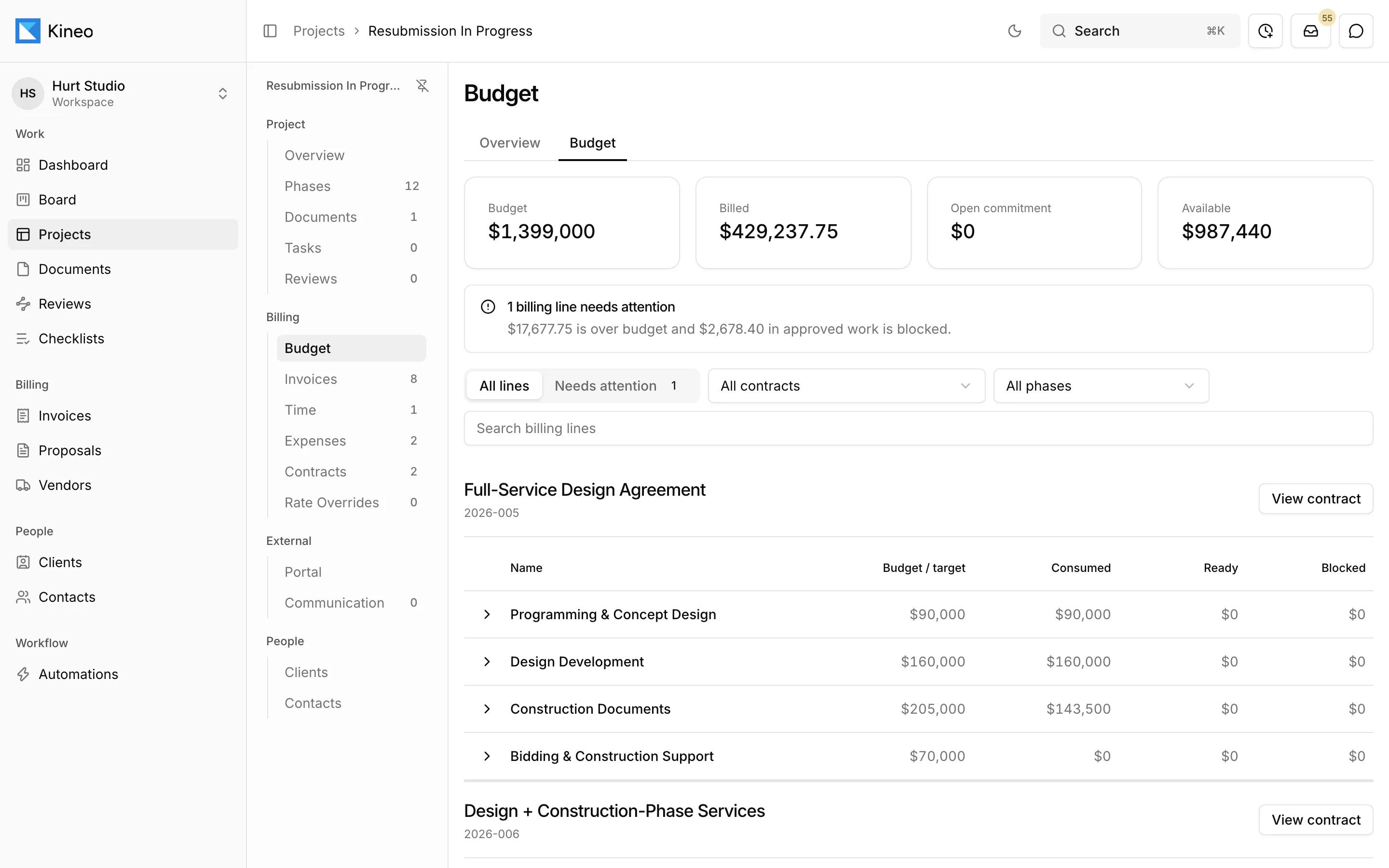Open inbox with 55 notifications
The height and width of the screenshot is (868, 1389).
click(1310, 31)
